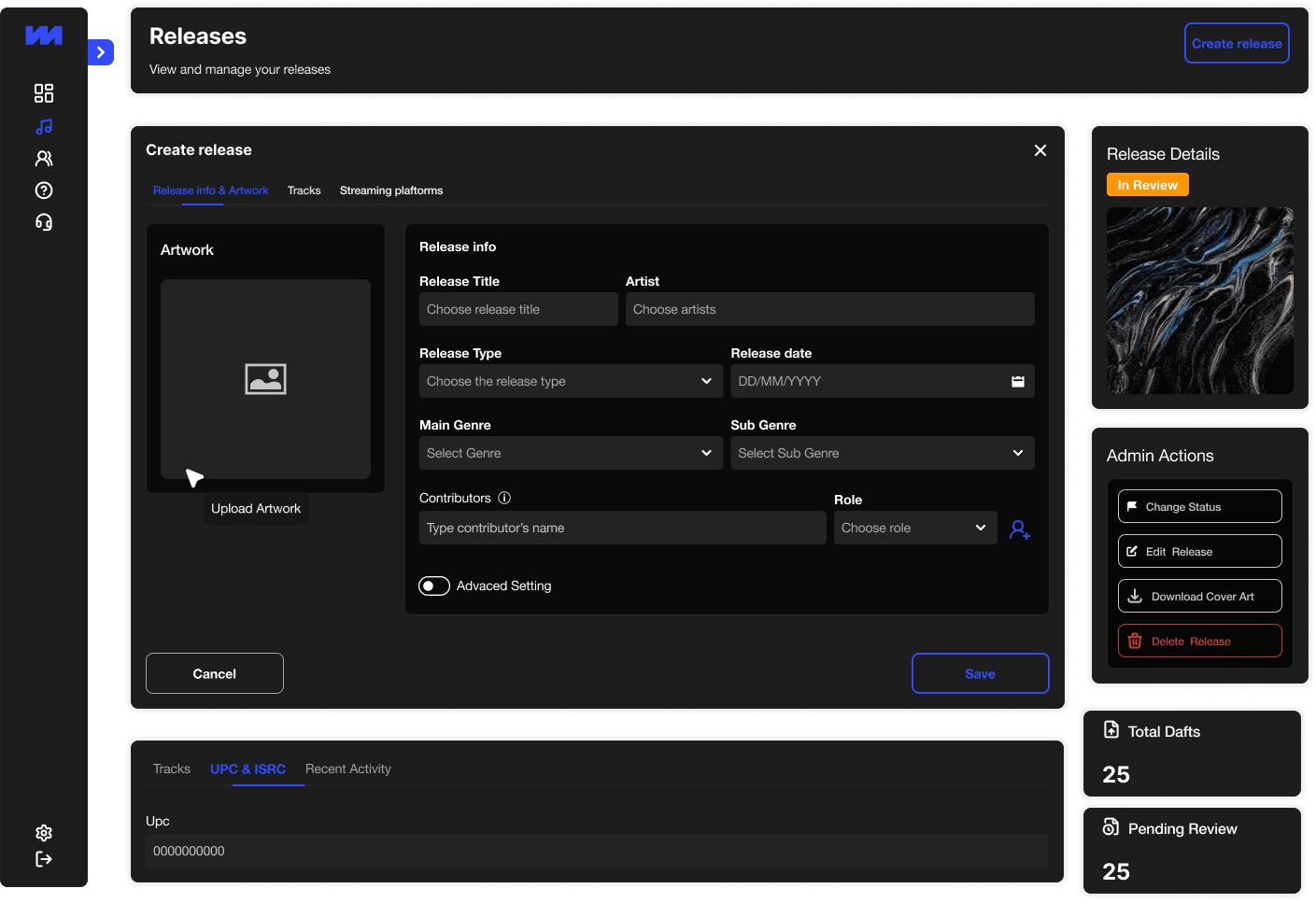The width and height of the screenshot is (1316, 903).
Task: Open the Choose role dropdown
Action: pos(915,528)
